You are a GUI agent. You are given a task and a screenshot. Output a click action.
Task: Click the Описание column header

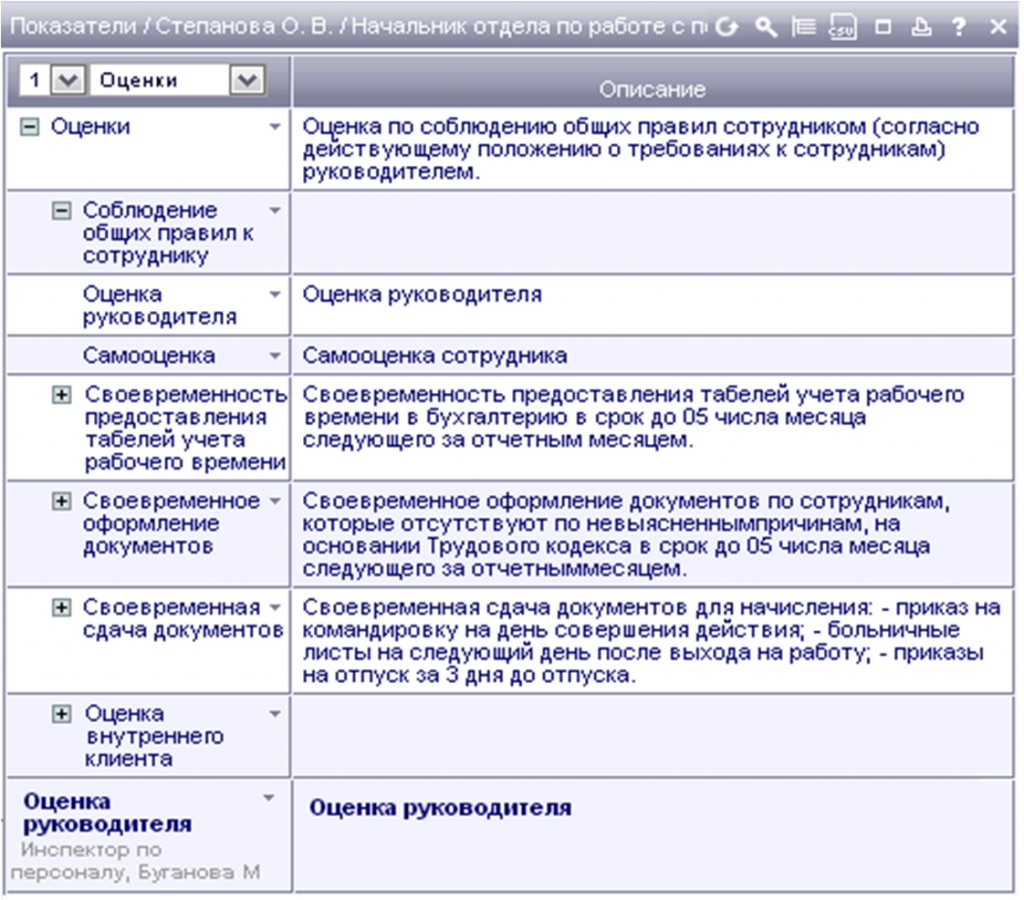(652, 89)
